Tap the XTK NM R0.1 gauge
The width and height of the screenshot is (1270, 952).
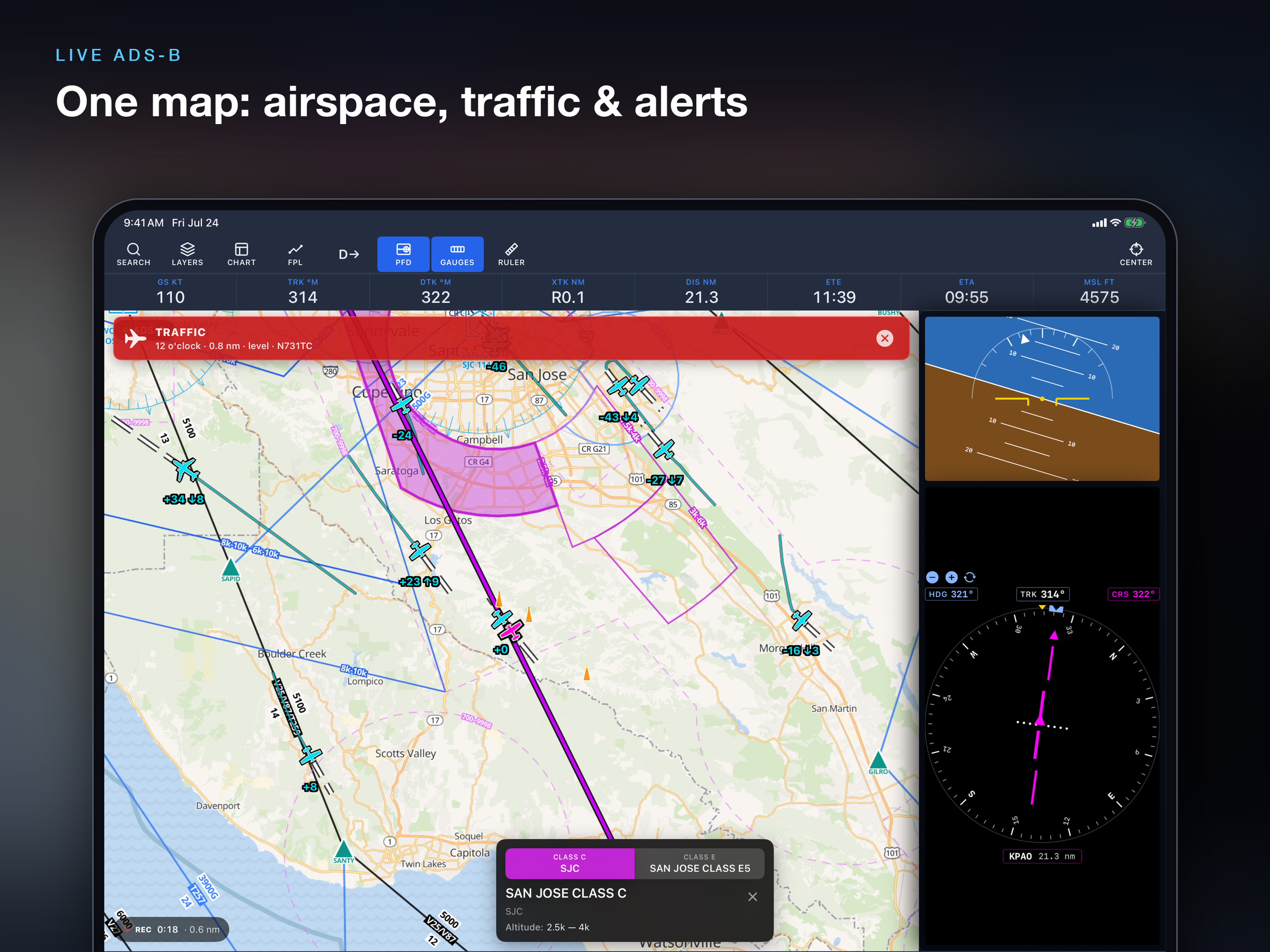pyautogui.click(x=569, y=291)
